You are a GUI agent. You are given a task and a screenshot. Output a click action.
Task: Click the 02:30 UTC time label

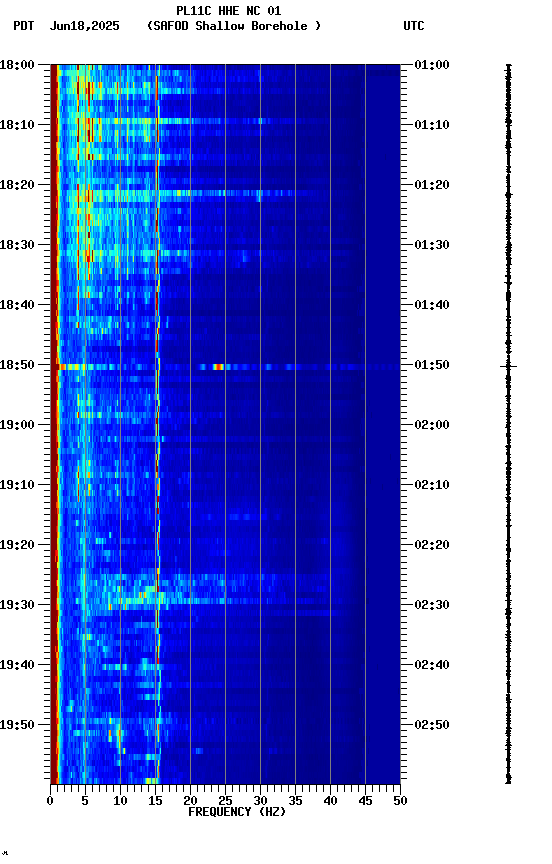coord(432,605)
